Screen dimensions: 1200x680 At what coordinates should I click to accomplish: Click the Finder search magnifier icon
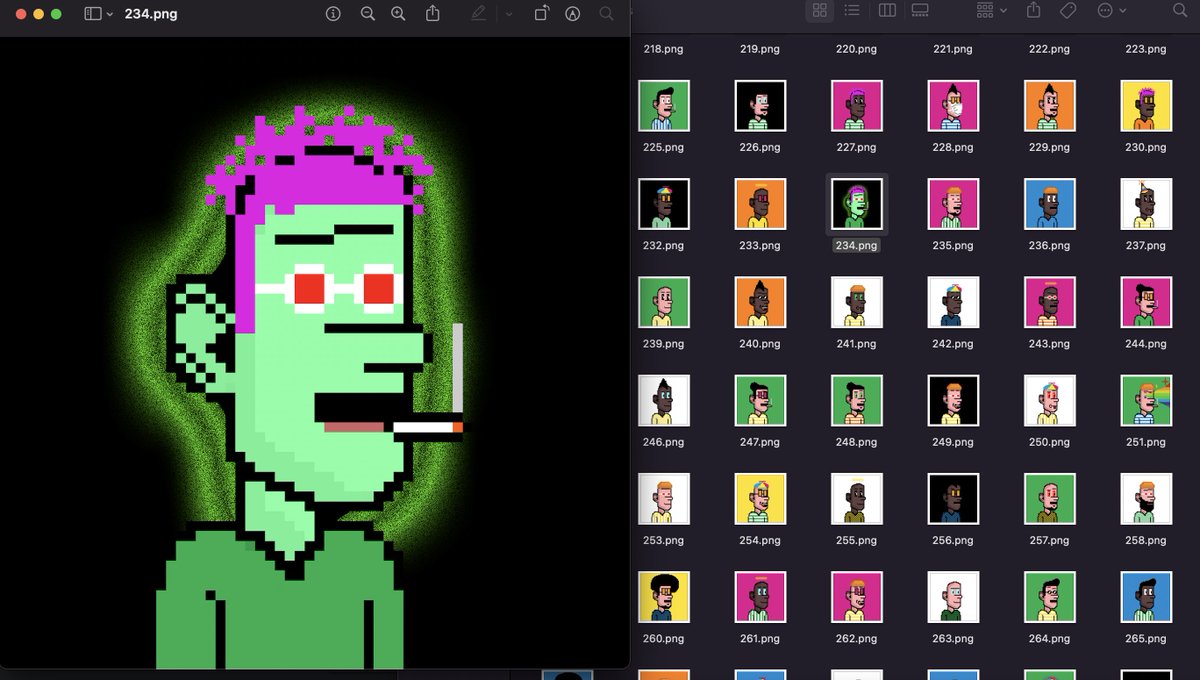tap(1181, 10)
